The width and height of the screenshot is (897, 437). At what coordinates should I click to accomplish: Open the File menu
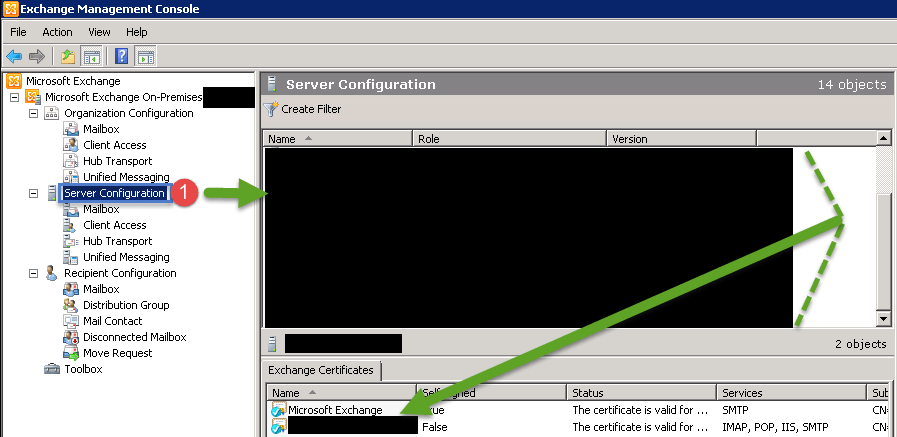tap(18, 32)
